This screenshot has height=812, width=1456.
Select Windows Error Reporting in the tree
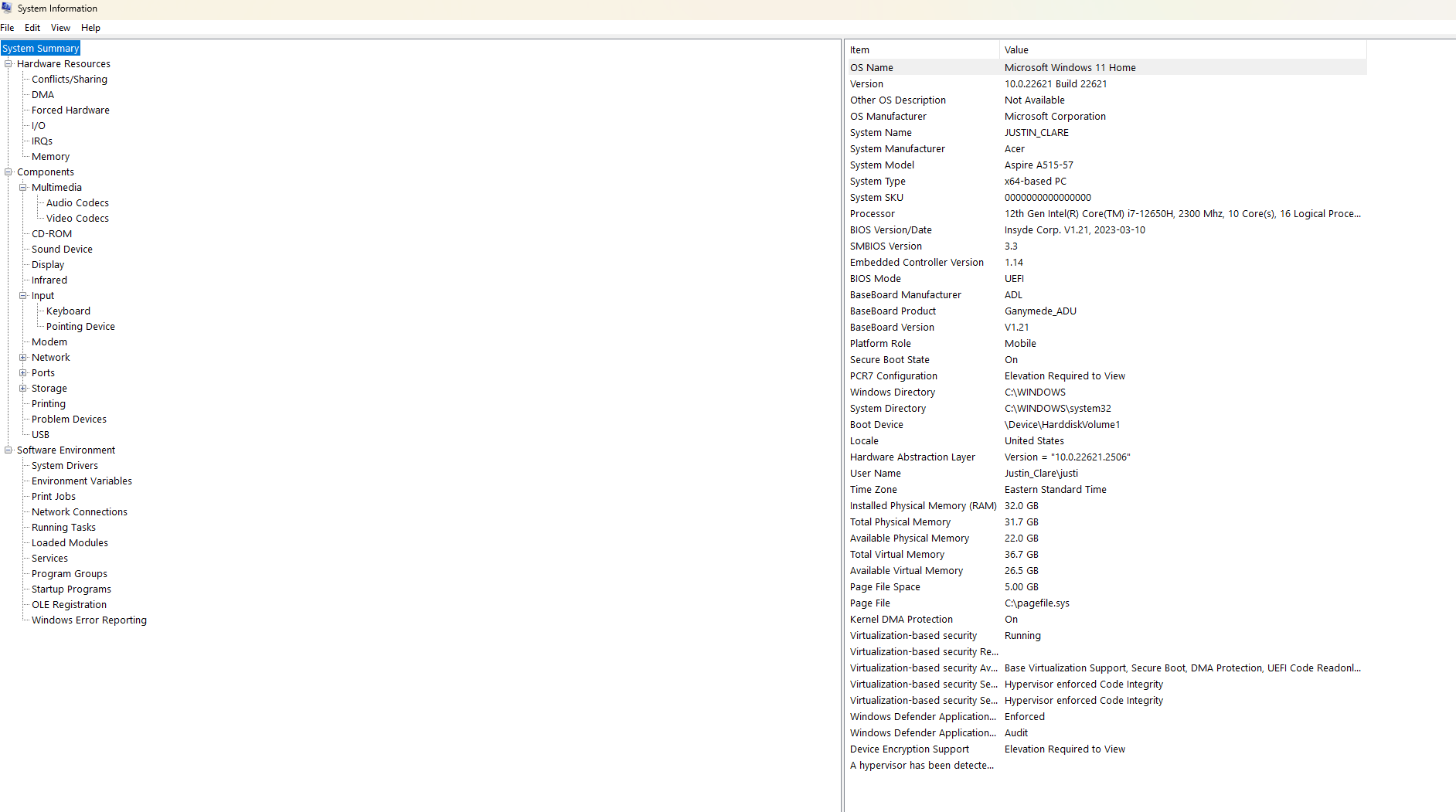click(x=89, y=620)
